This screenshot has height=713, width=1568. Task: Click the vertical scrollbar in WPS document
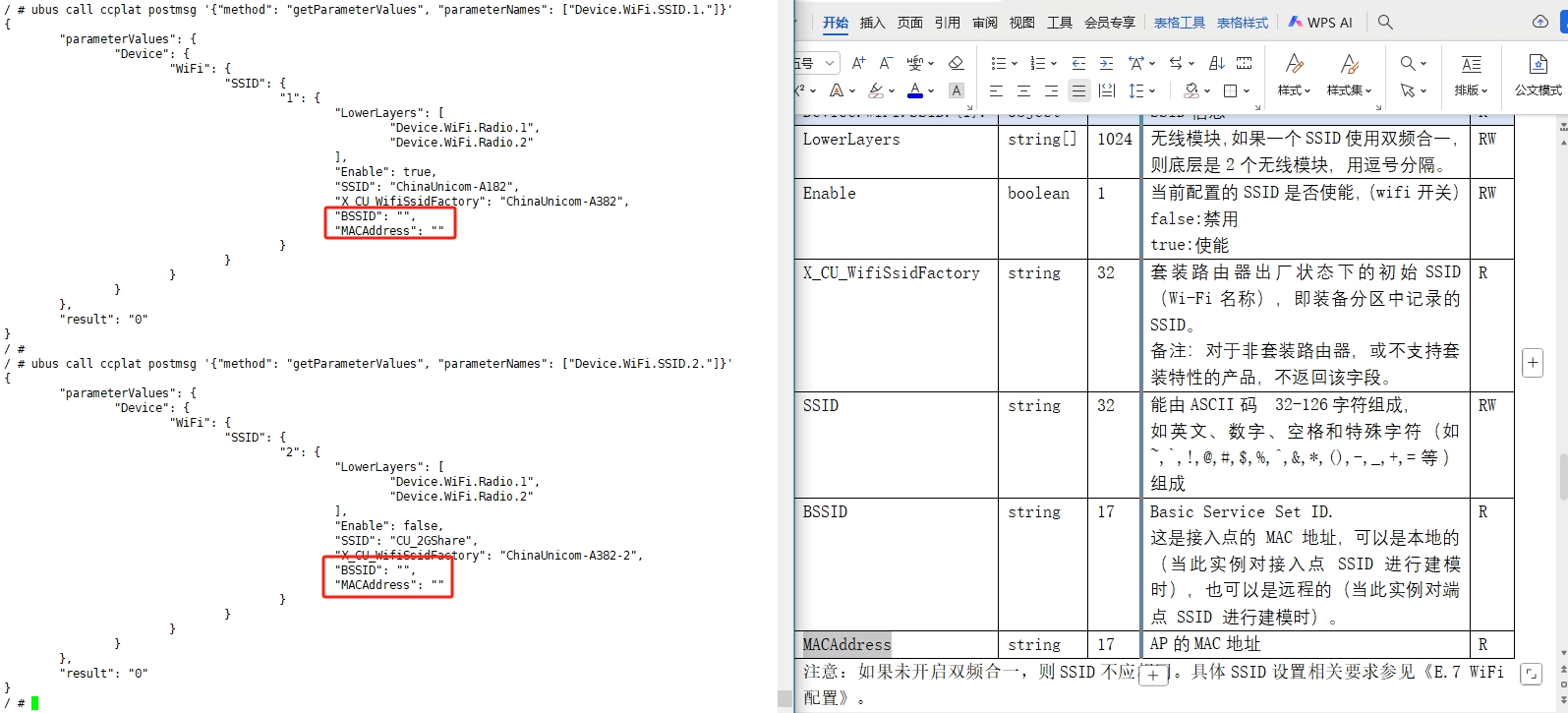coord(1562,476)
